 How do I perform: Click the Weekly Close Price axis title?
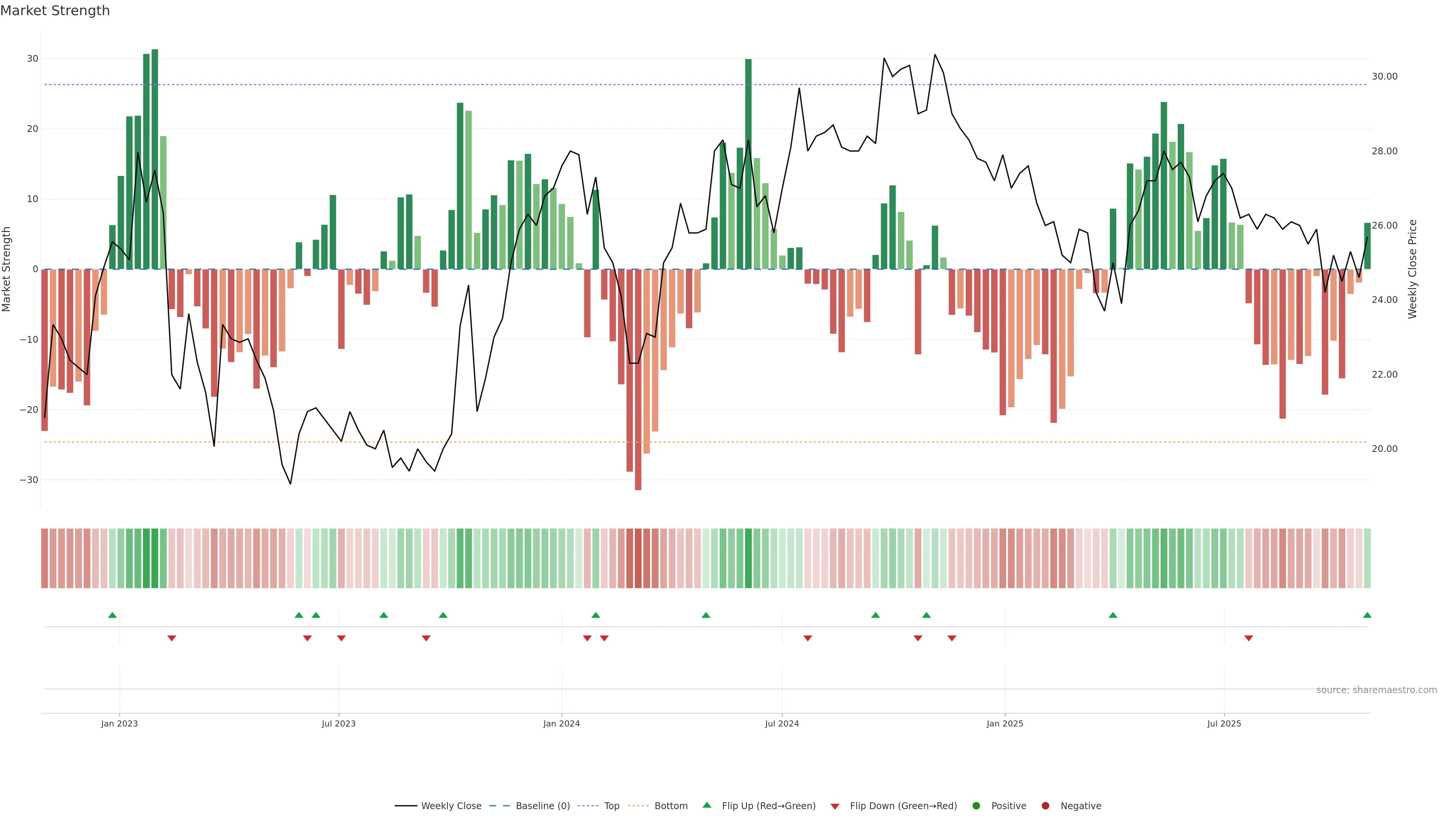[1412, 269]
